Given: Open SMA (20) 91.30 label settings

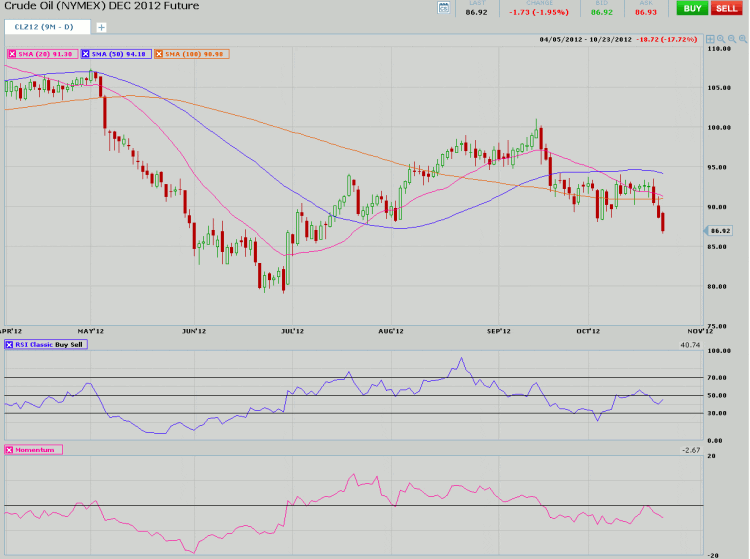Looking at the screenshot, I should point(46,53).
